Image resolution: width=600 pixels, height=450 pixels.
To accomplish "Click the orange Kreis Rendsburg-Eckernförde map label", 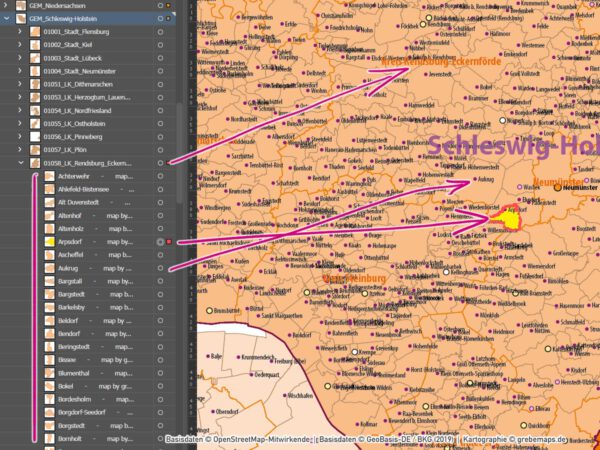I will tap(441, 62).
